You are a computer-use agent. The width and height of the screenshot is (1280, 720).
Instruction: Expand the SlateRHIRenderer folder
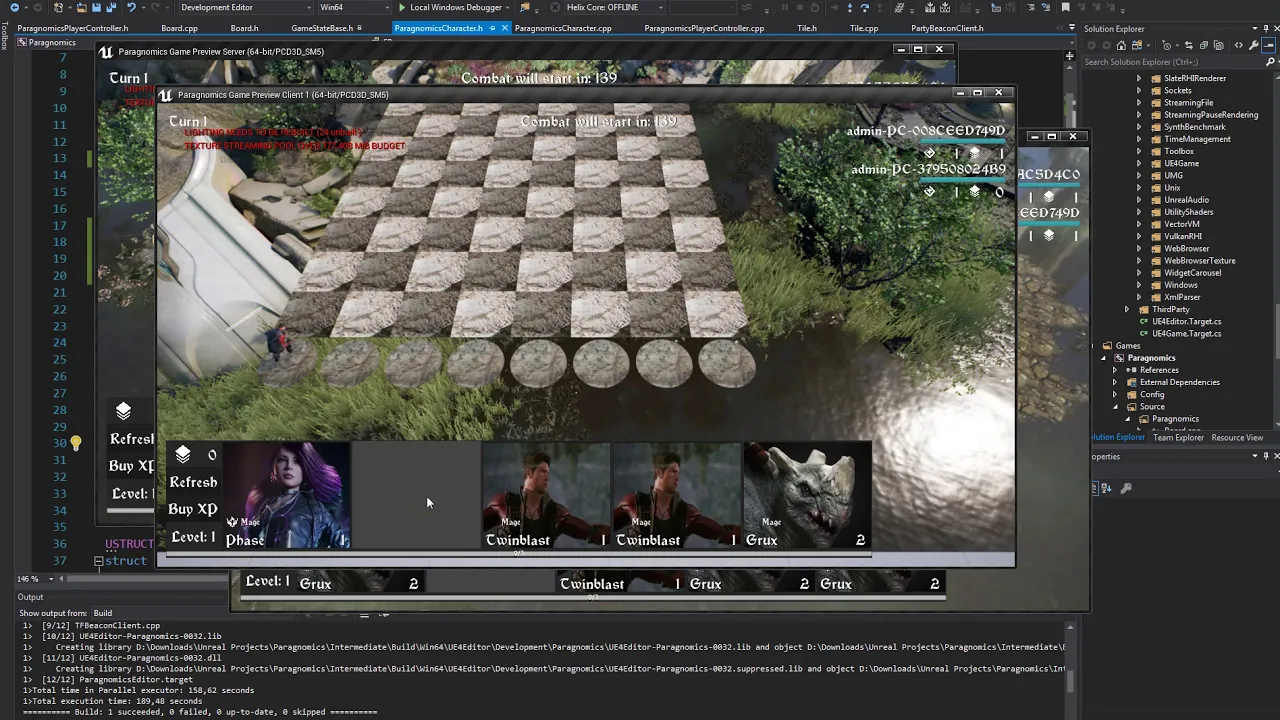1139,78
